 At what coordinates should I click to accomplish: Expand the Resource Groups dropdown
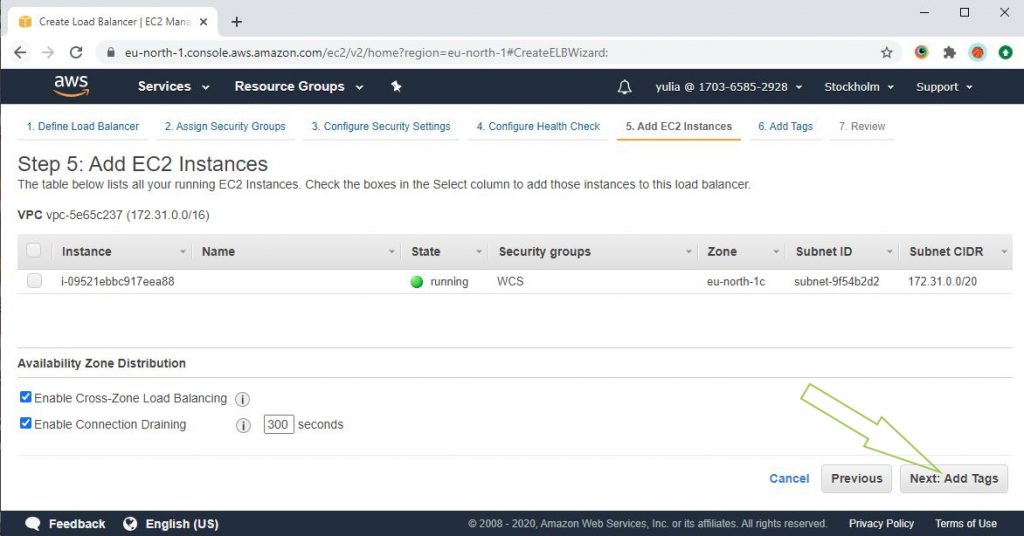point(298,86)
